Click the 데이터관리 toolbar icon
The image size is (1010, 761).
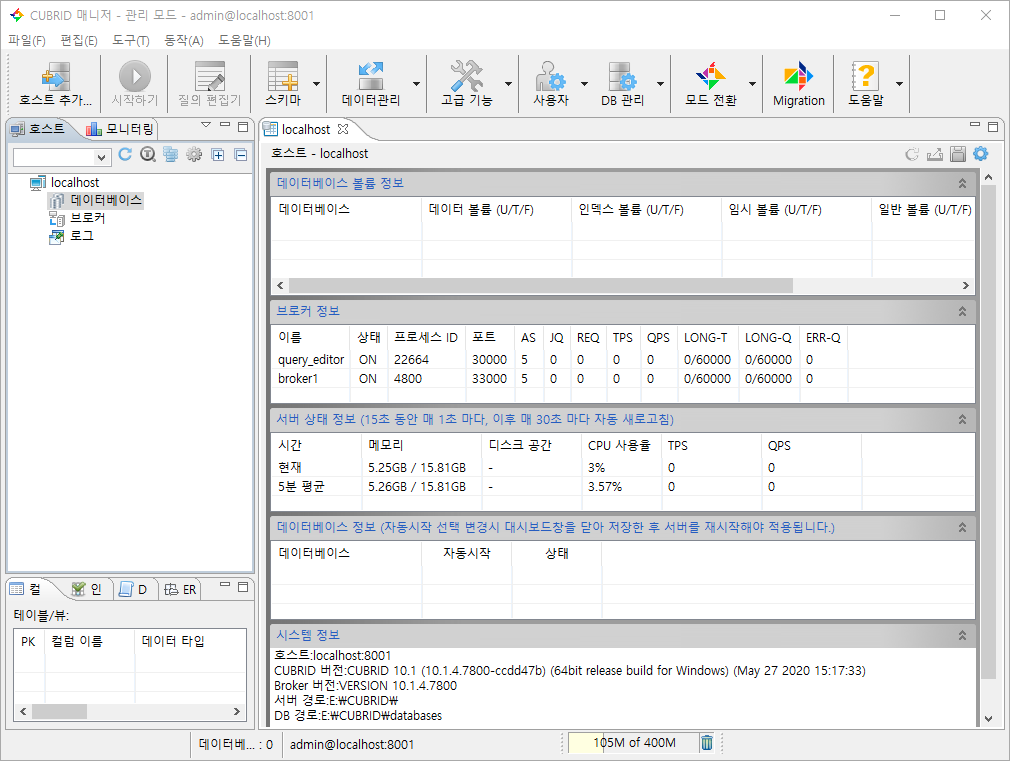(x=371, y=77)
